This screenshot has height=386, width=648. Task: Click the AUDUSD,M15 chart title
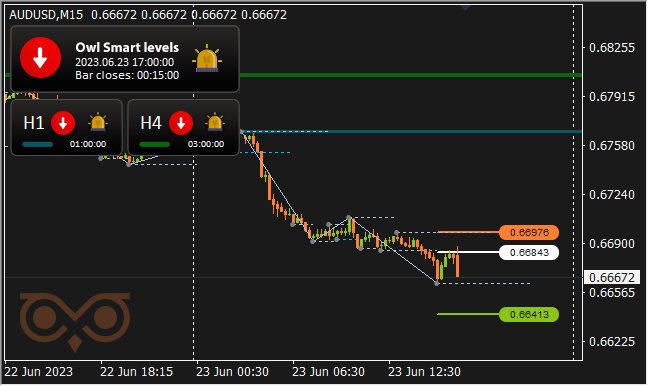point(46,15)
